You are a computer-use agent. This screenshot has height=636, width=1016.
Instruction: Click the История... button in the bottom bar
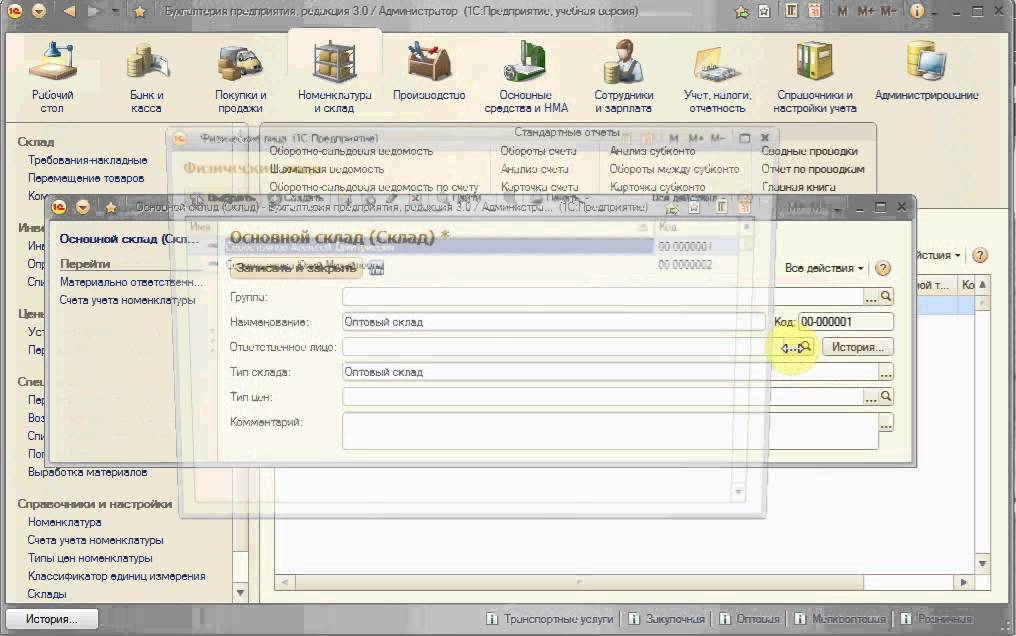click(52, 619)
